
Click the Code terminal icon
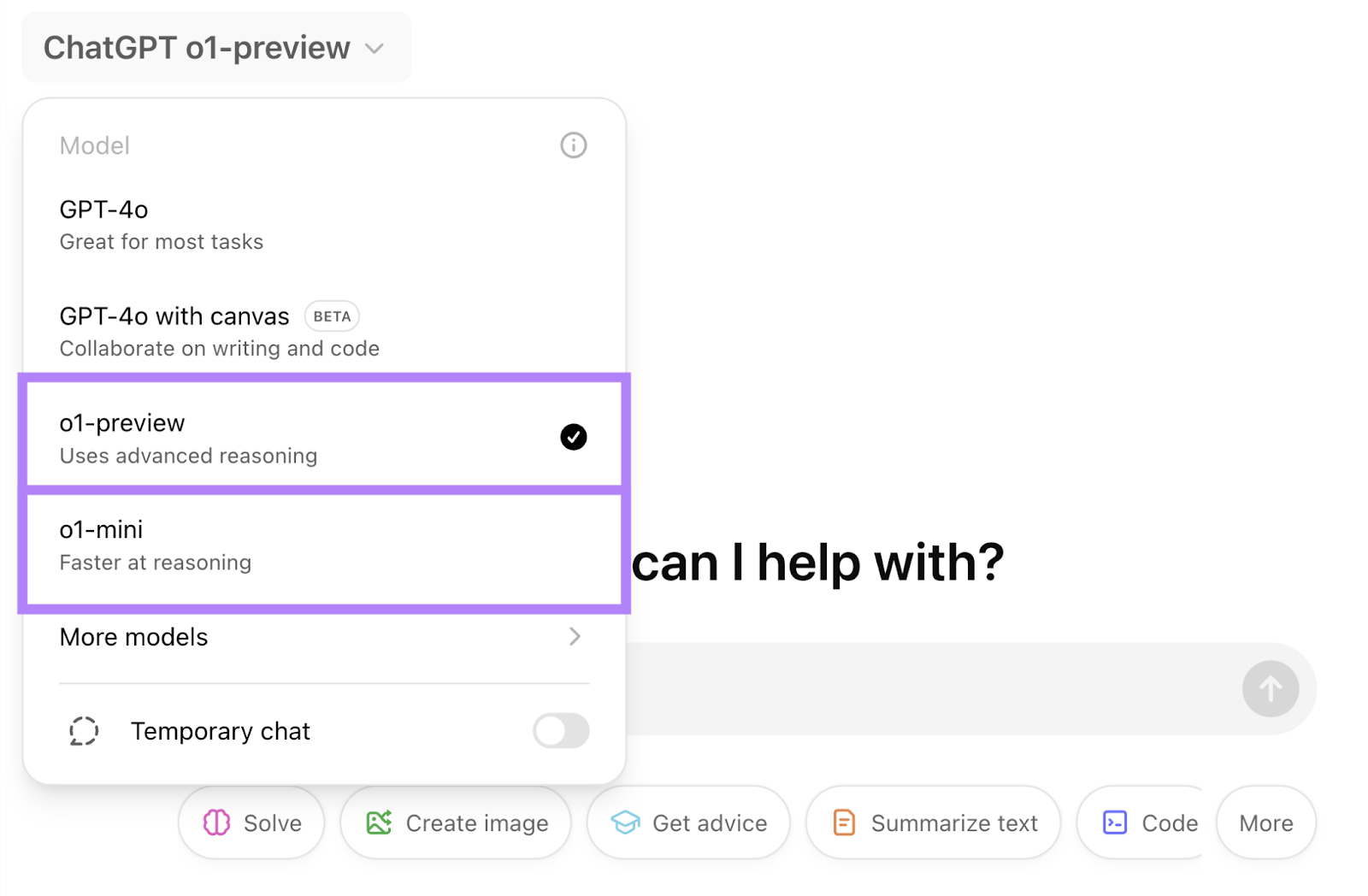[x=1115, y=822]
